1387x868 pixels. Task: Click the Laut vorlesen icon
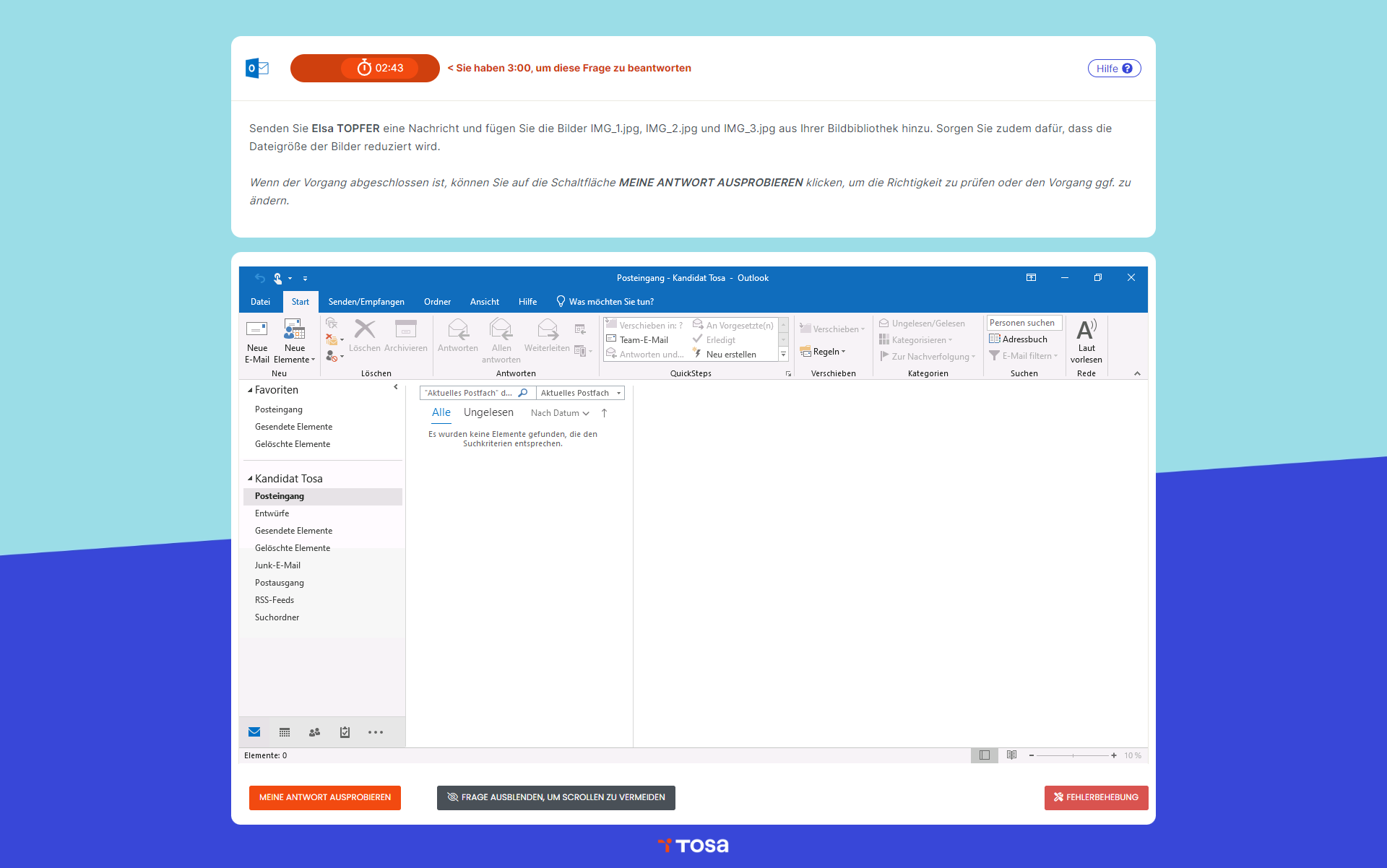[x=1086, y=331]
